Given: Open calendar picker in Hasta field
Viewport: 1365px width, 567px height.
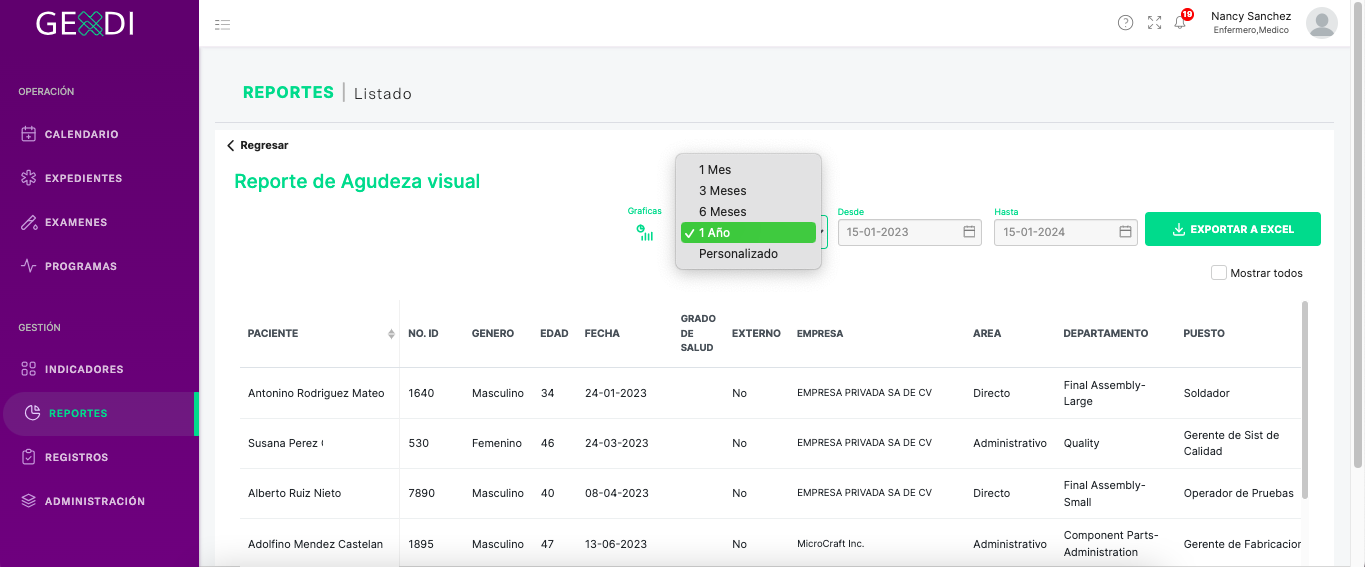Looking at the screenshot, I should (x=1125, y=232).
